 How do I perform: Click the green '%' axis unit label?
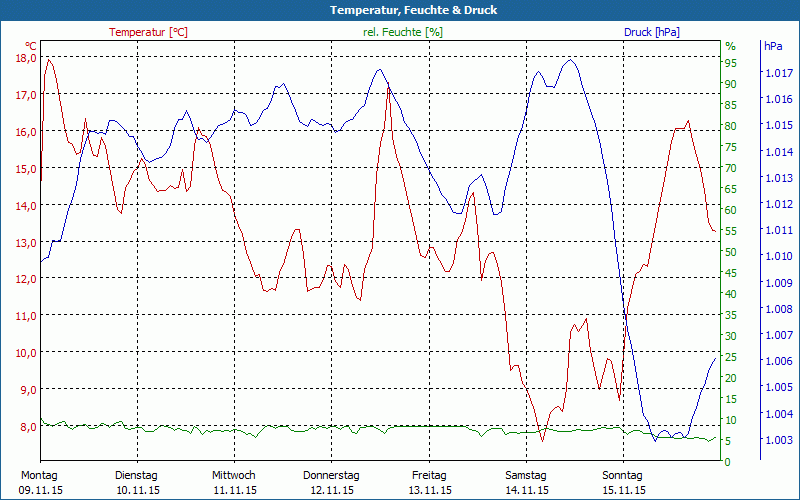pos(731,46)
